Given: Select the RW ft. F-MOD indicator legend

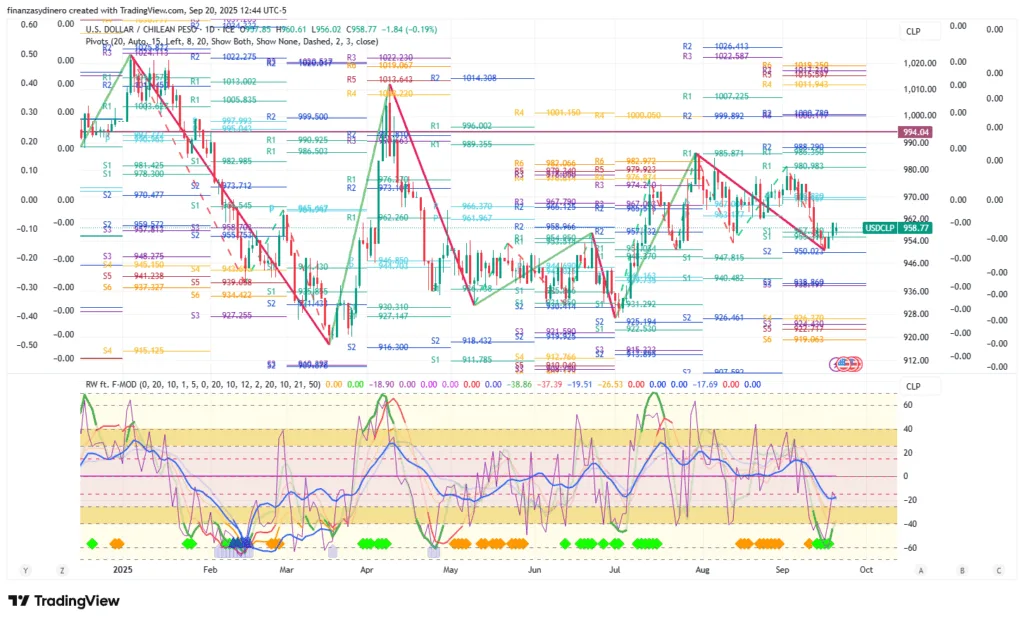Looking at the screenshot, I should (203, 384).
